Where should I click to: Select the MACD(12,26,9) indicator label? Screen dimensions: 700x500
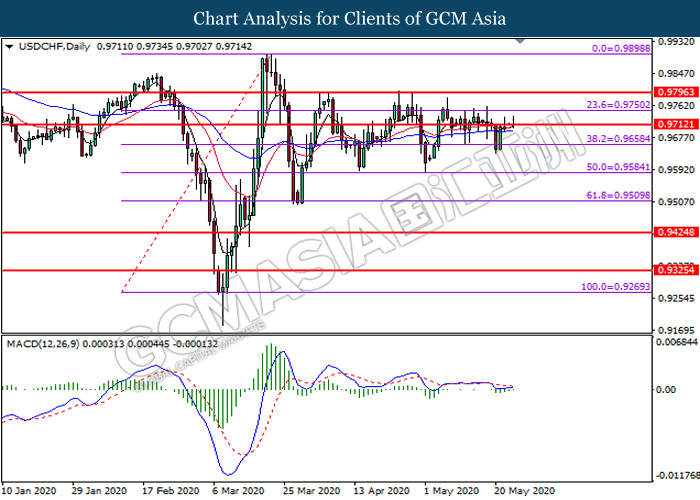pos(43,344)
